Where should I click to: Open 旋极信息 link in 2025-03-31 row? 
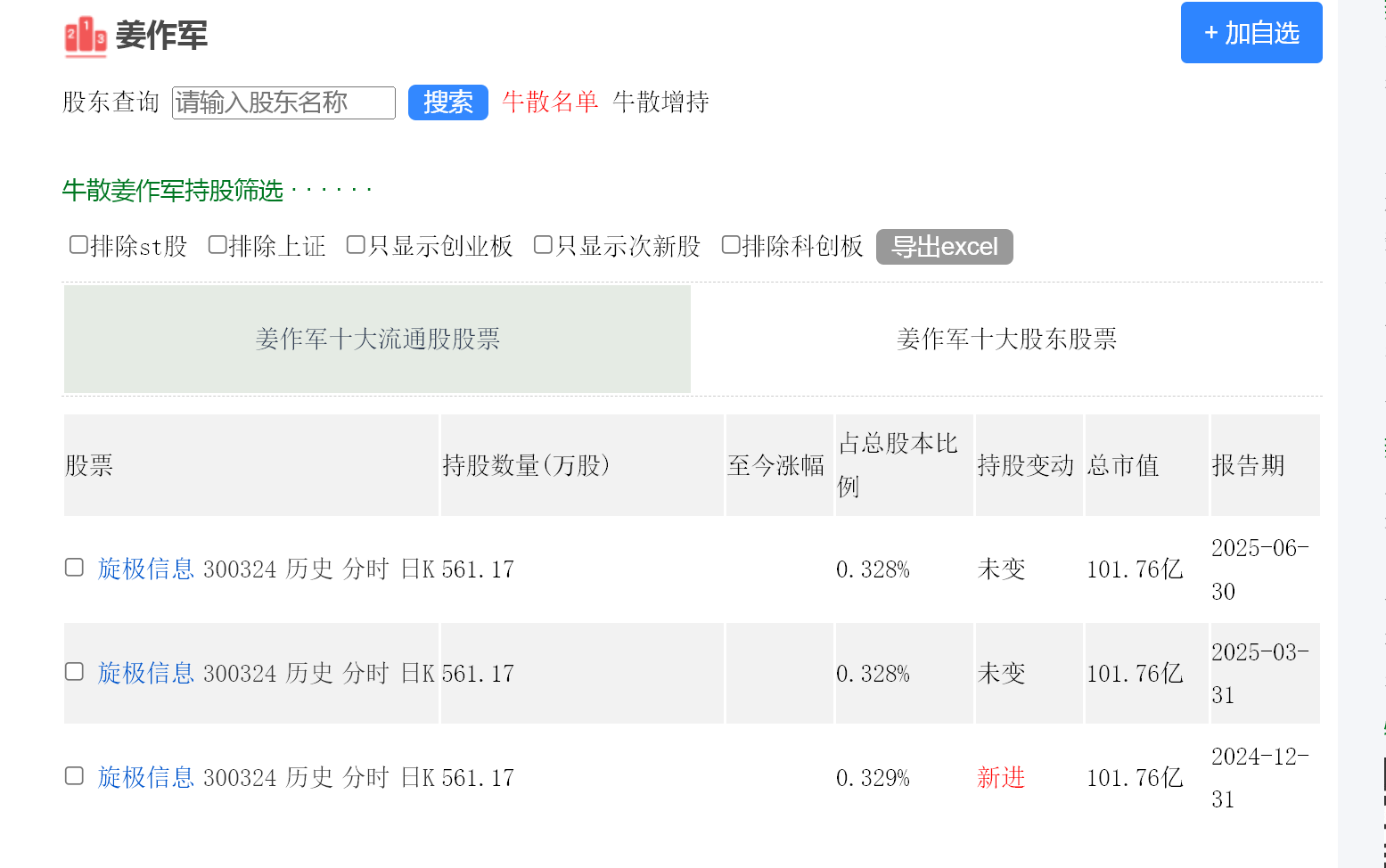[x=146, y=673]
